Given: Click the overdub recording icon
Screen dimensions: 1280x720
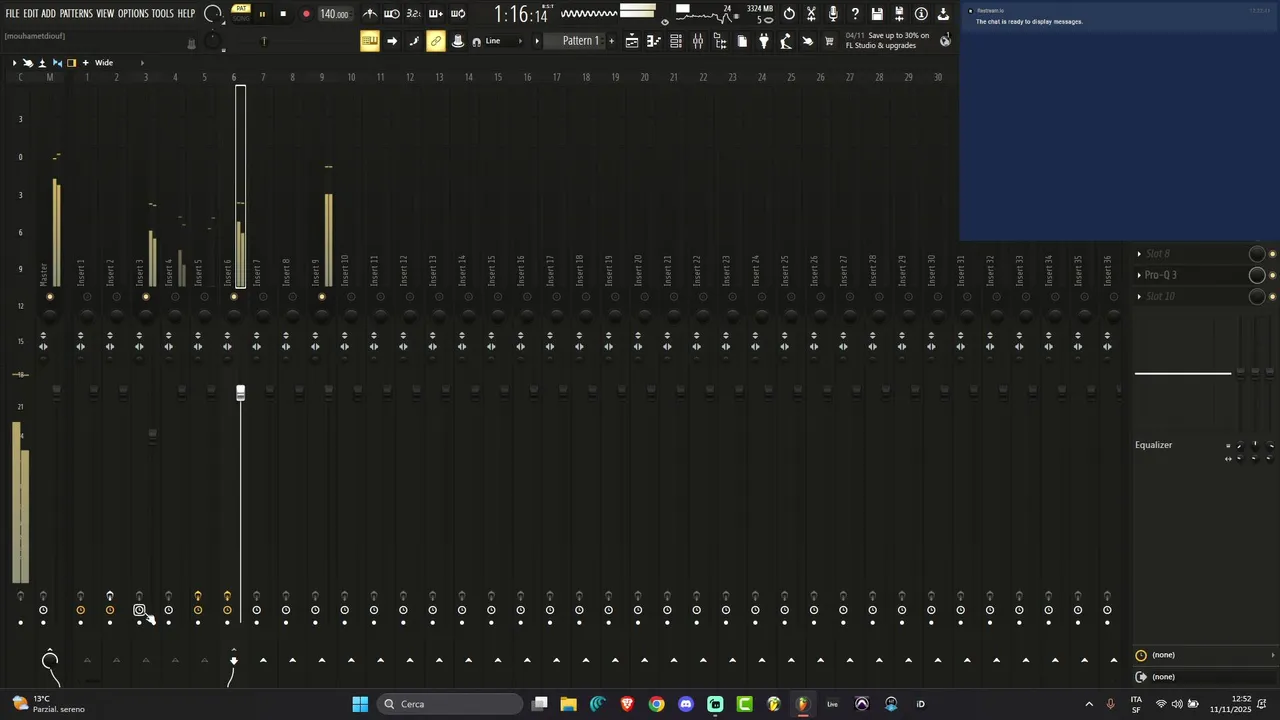Looking at the screenshot, I should point(436,14).
